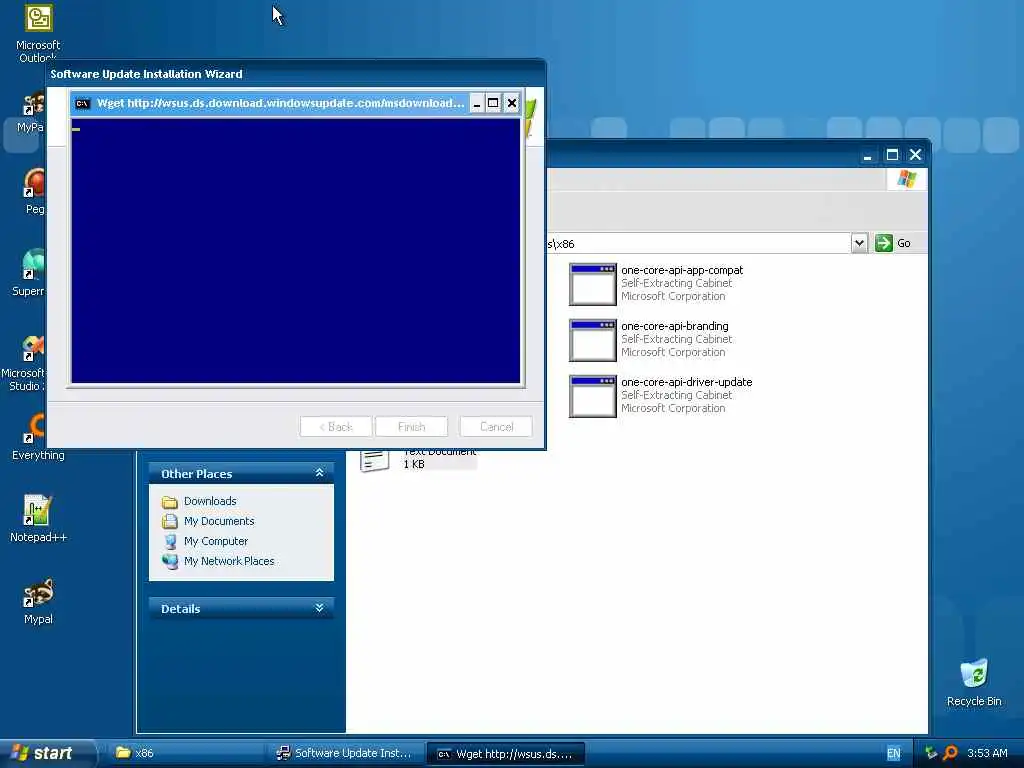Close the Wget console window
The image size is (1024, 768).
[x=512, y=103]
